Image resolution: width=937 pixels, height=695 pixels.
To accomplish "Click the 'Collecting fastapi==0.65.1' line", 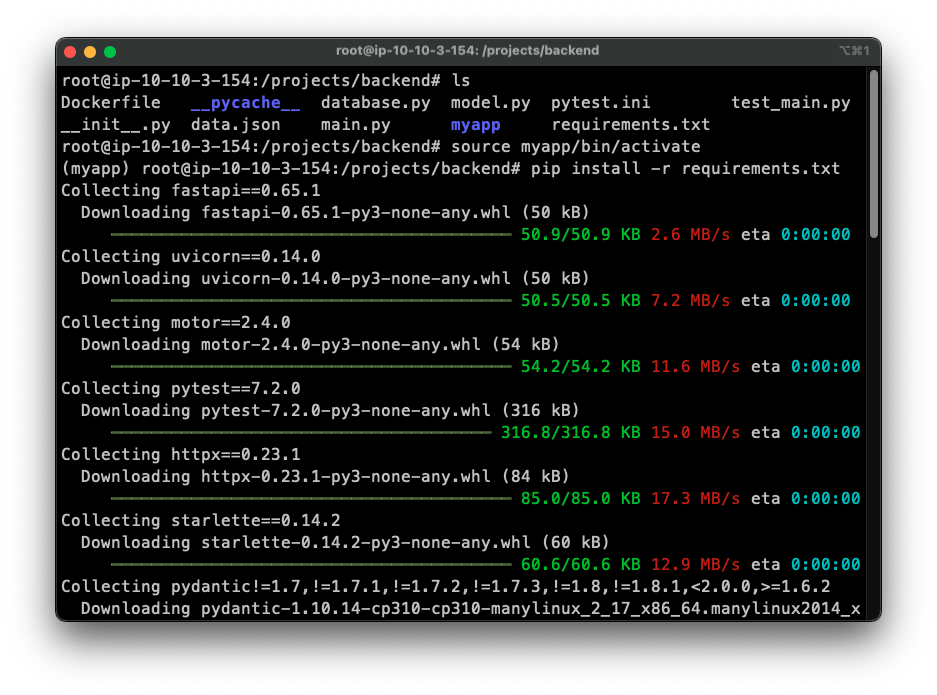I will 190,191.
